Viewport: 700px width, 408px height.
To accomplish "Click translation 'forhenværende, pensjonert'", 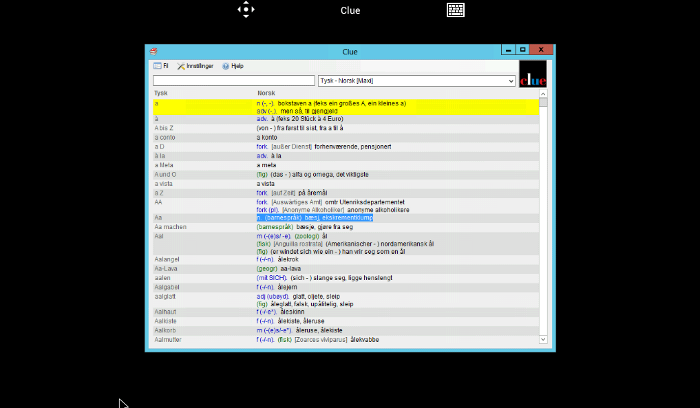I will pos(353,147).
